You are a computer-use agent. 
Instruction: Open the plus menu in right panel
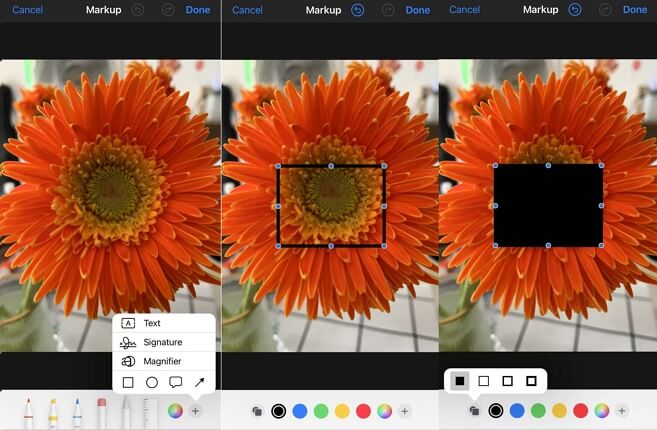[x=622, y=411]
